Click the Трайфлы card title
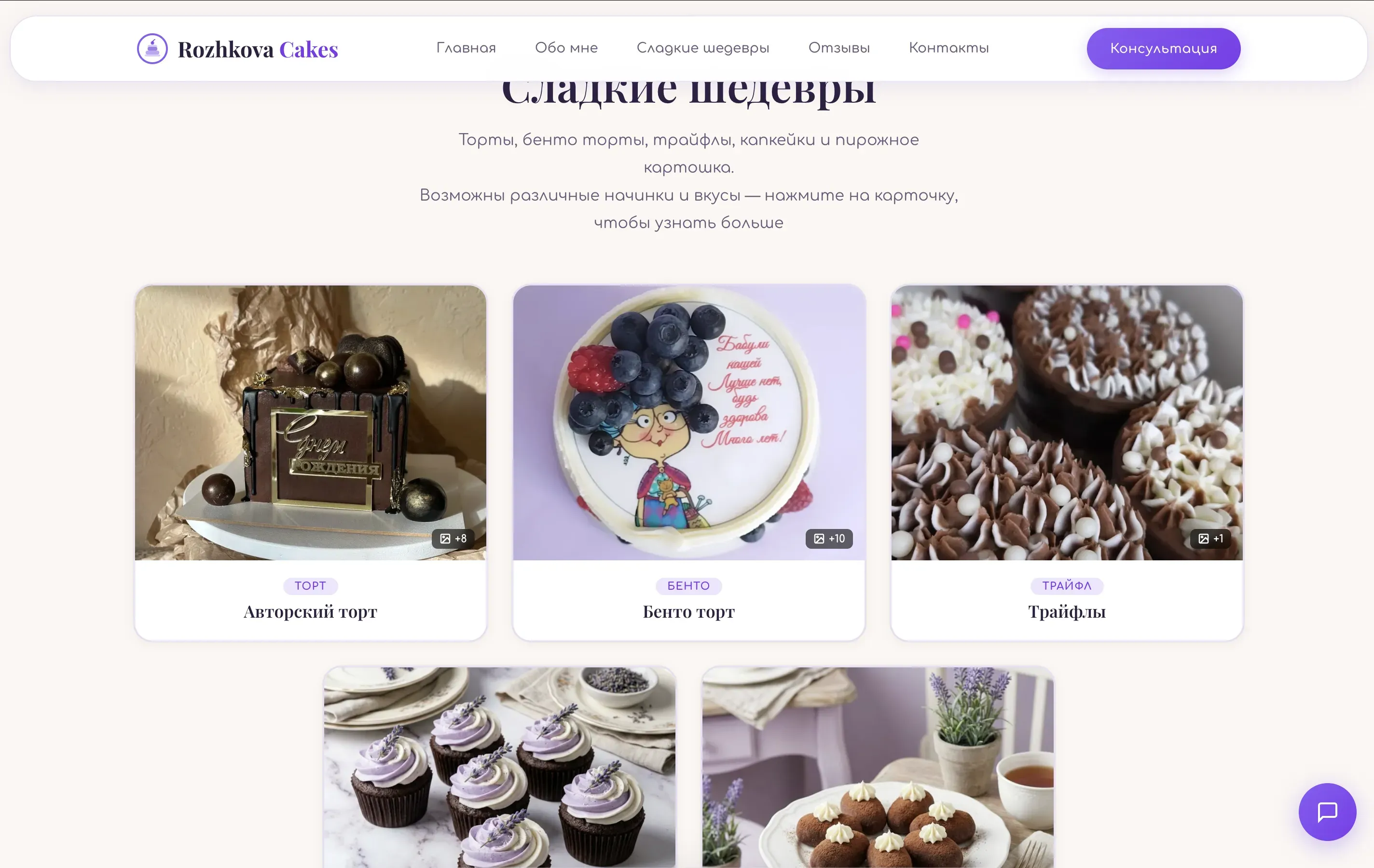 coord(1067,612)
